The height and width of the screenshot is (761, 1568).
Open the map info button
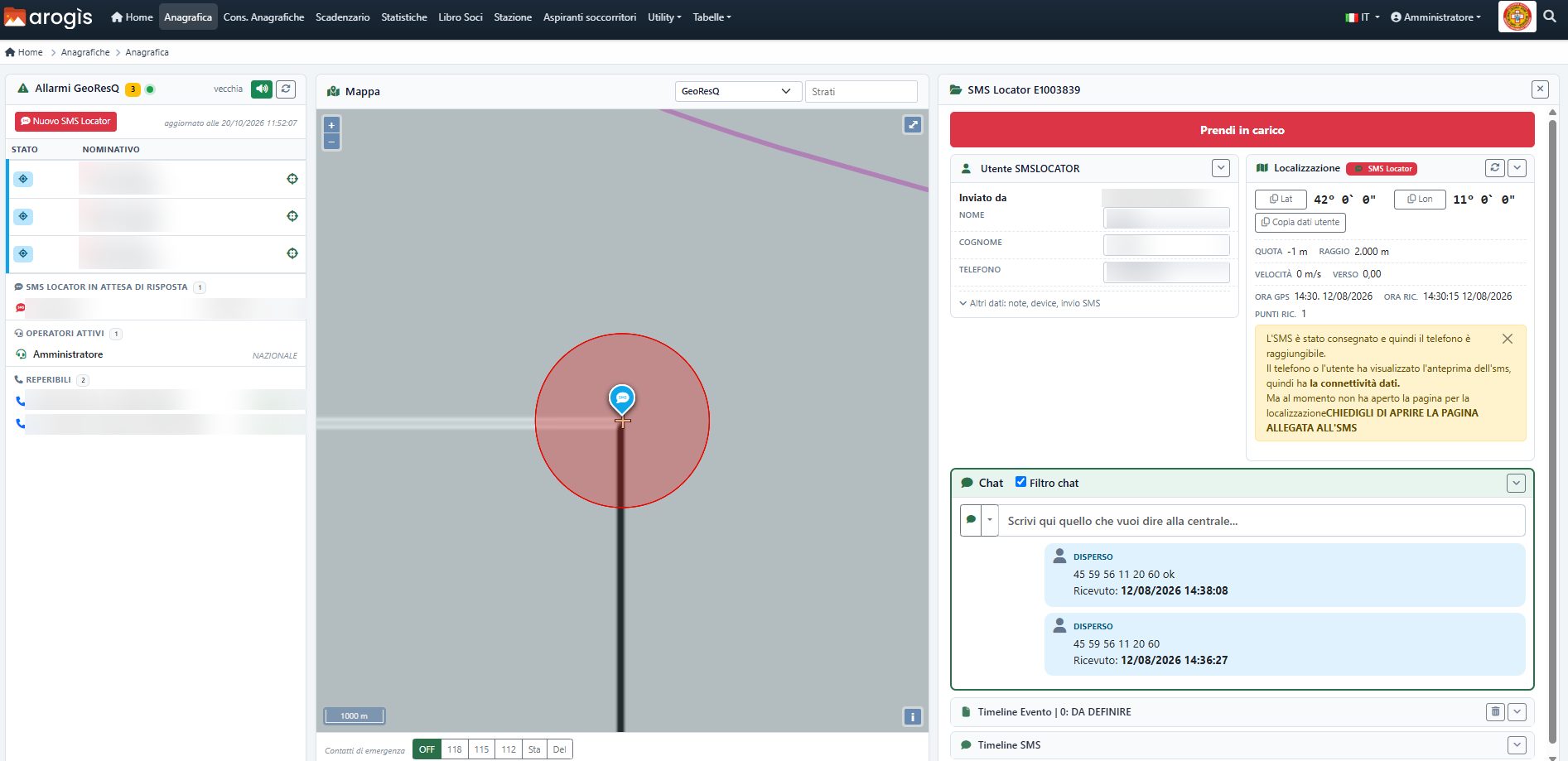[912, 717]
